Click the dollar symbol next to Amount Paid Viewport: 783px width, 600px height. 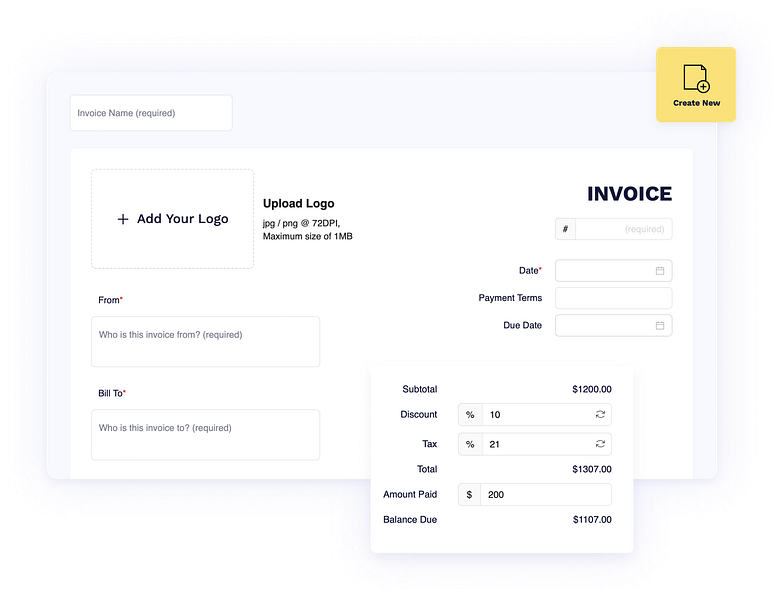coord(469,494)
